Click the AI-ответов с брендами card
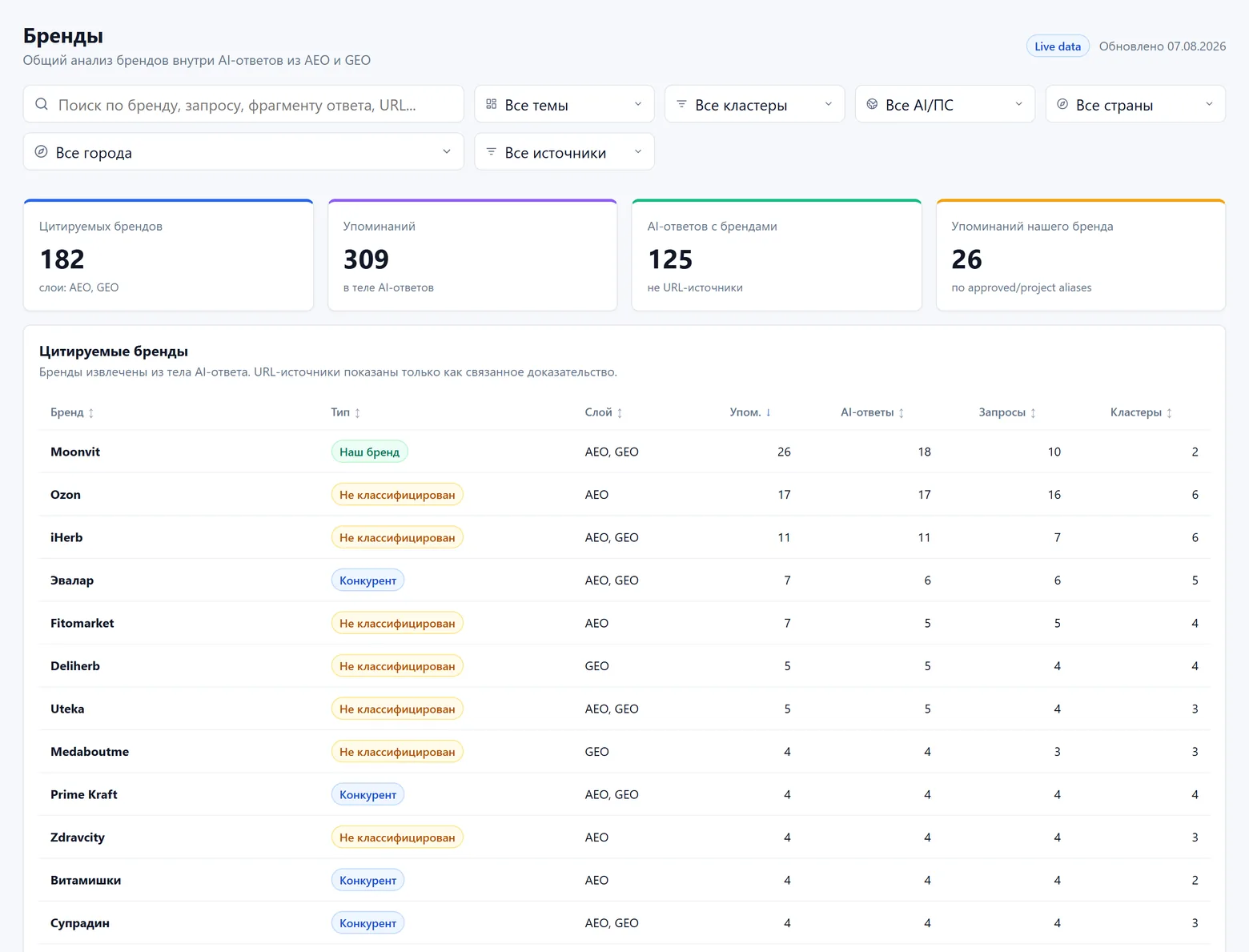Viewport: 1249px width, 952px height. (x=777, y=255)
